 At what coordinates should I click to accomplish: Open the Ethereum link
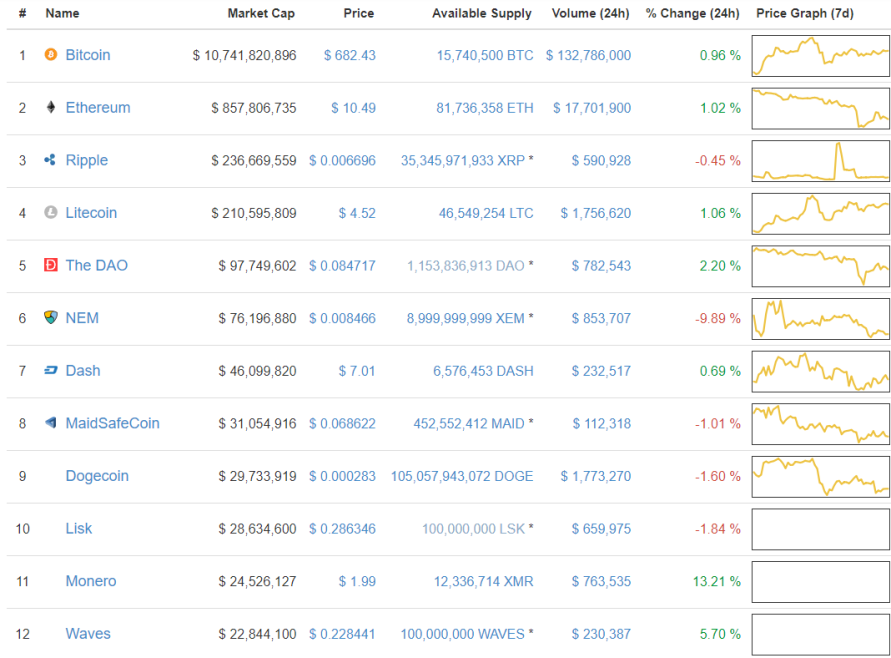point(98,107)
